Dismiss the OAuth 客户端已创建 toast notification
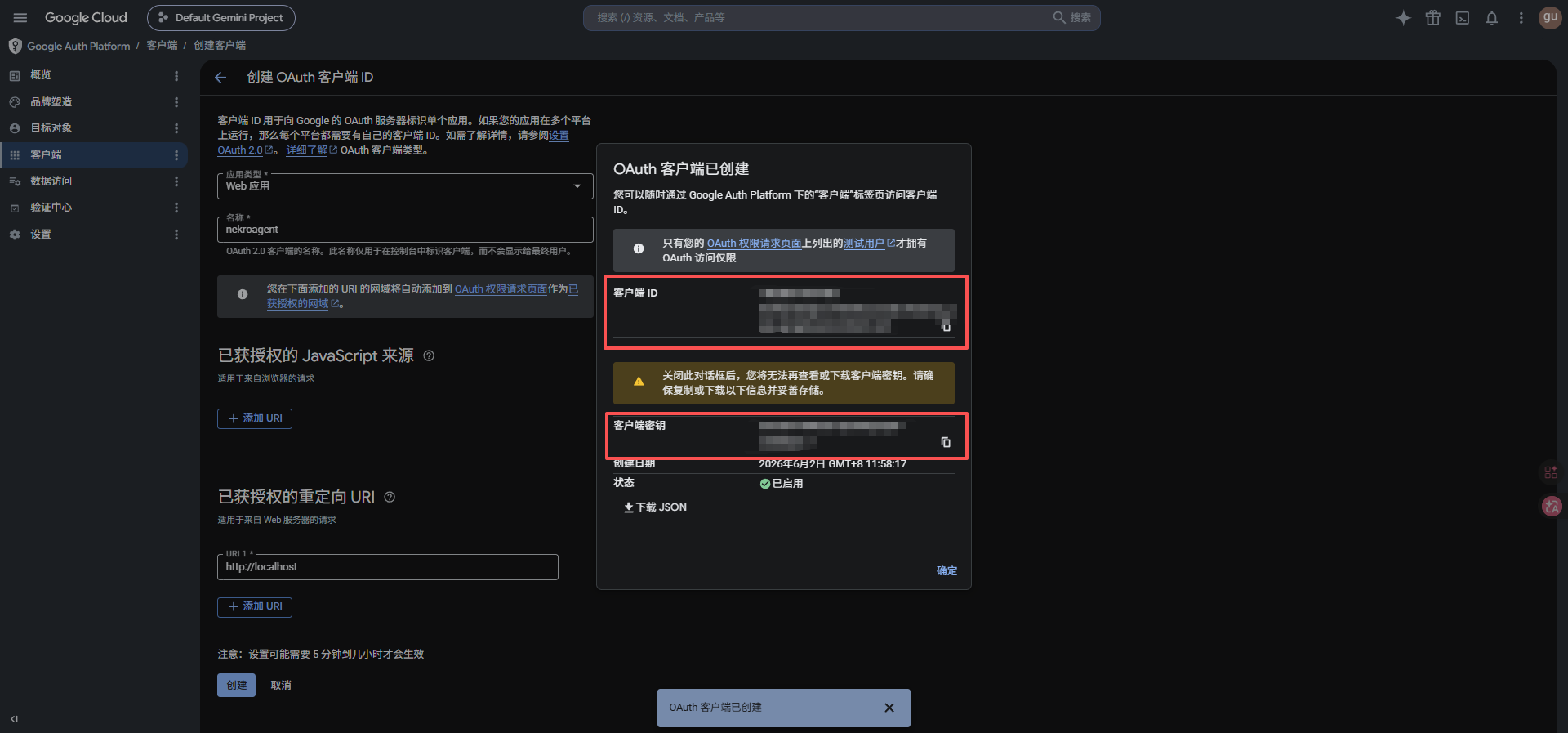 tap(889, 708)
